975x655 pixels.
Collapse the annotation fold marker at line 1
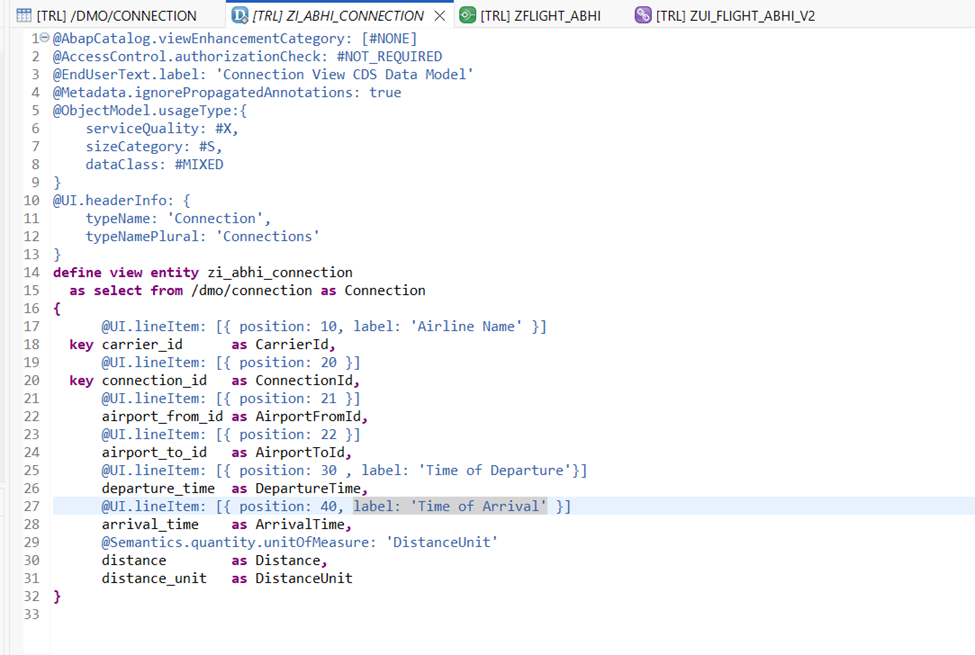point(46,38)
